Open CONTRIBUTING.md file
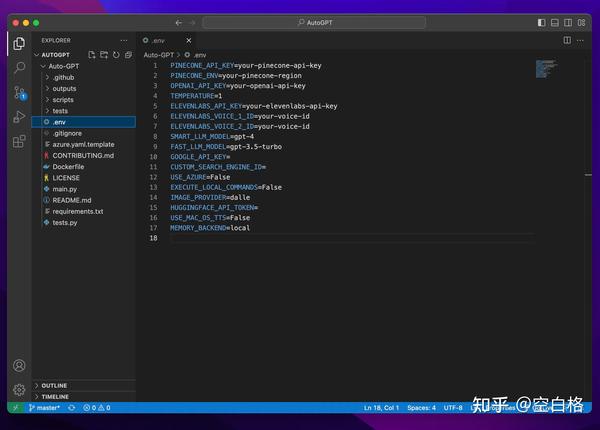The height and width of the screenshot is (430, 600). tap(83, 155)
